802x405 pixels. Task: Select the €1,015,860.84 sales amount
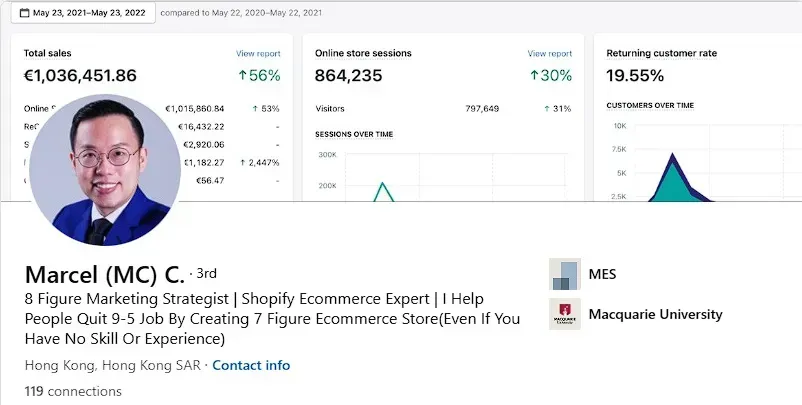195,108
